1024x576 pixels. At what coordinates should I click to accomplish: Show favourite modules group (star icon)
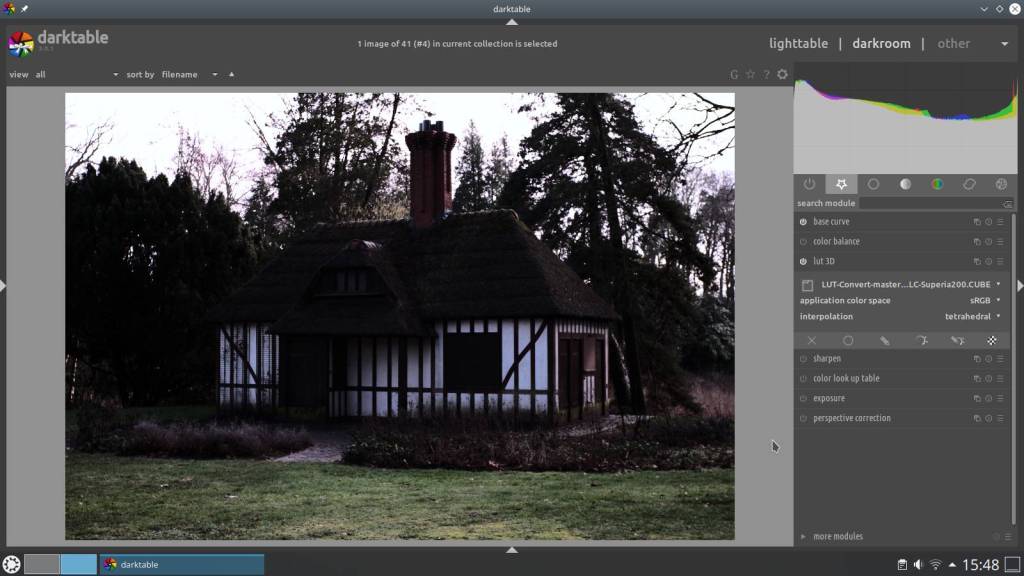tap(841, 184)
